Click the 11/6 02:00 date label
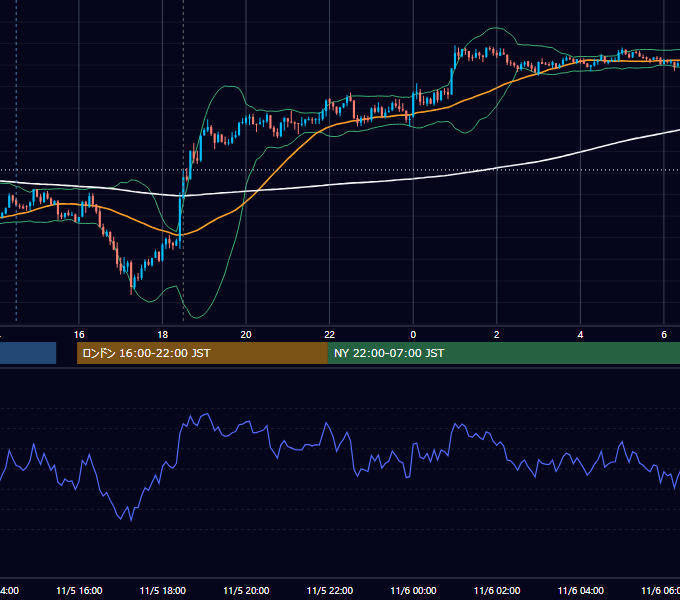Screen dimensions: 680x600 point(497,591)
